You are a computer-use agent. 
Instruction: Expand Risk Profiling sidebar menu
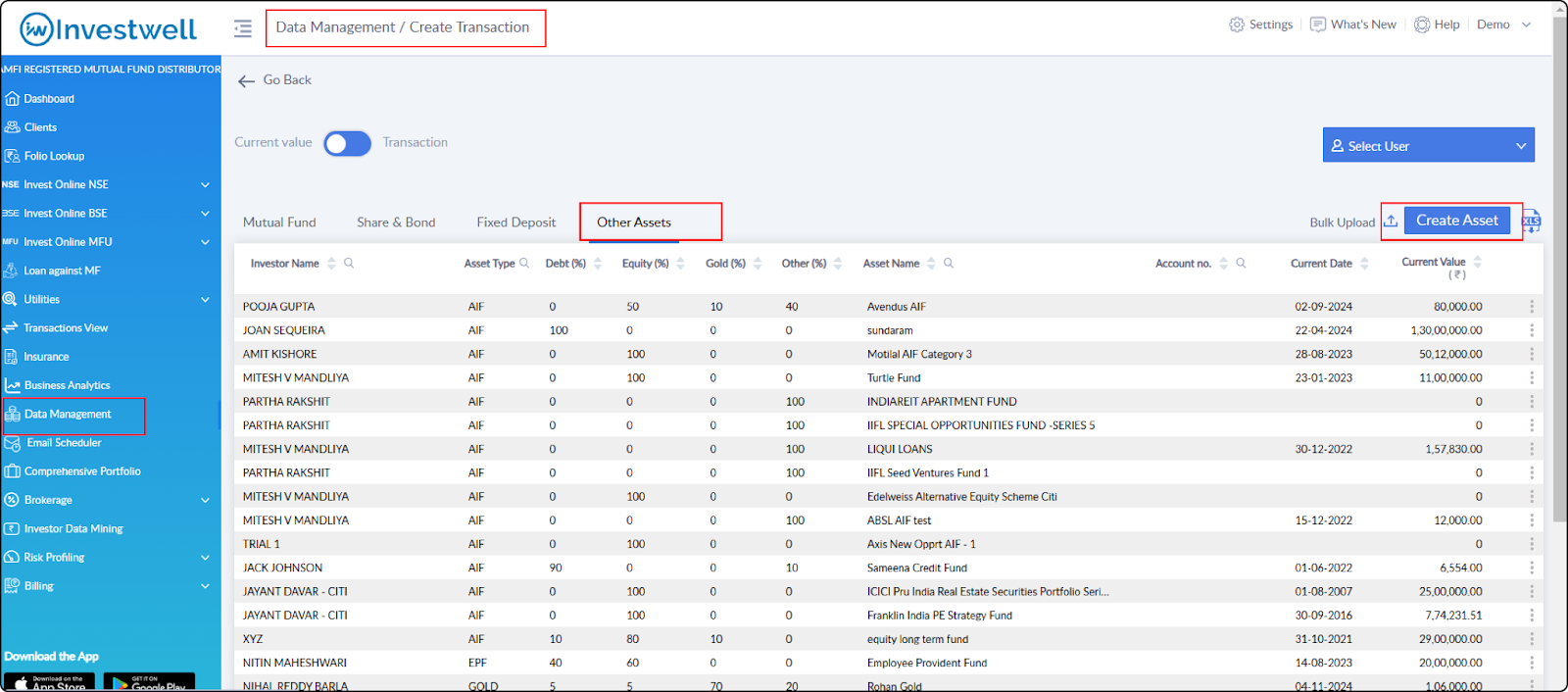click(205, 558)
